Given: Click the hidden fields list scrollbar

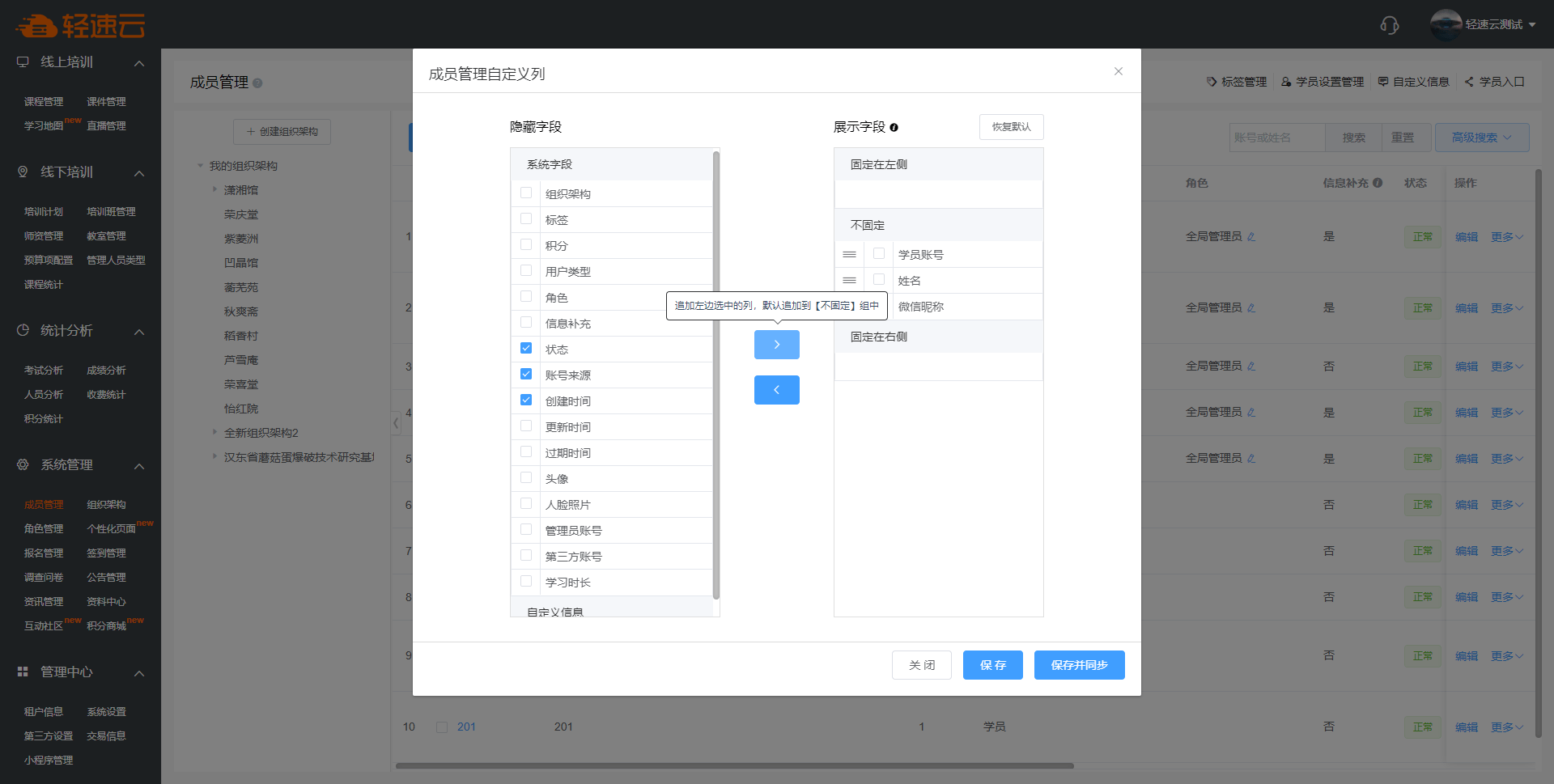Looking at the screenshot, I should tap(715, 372).
